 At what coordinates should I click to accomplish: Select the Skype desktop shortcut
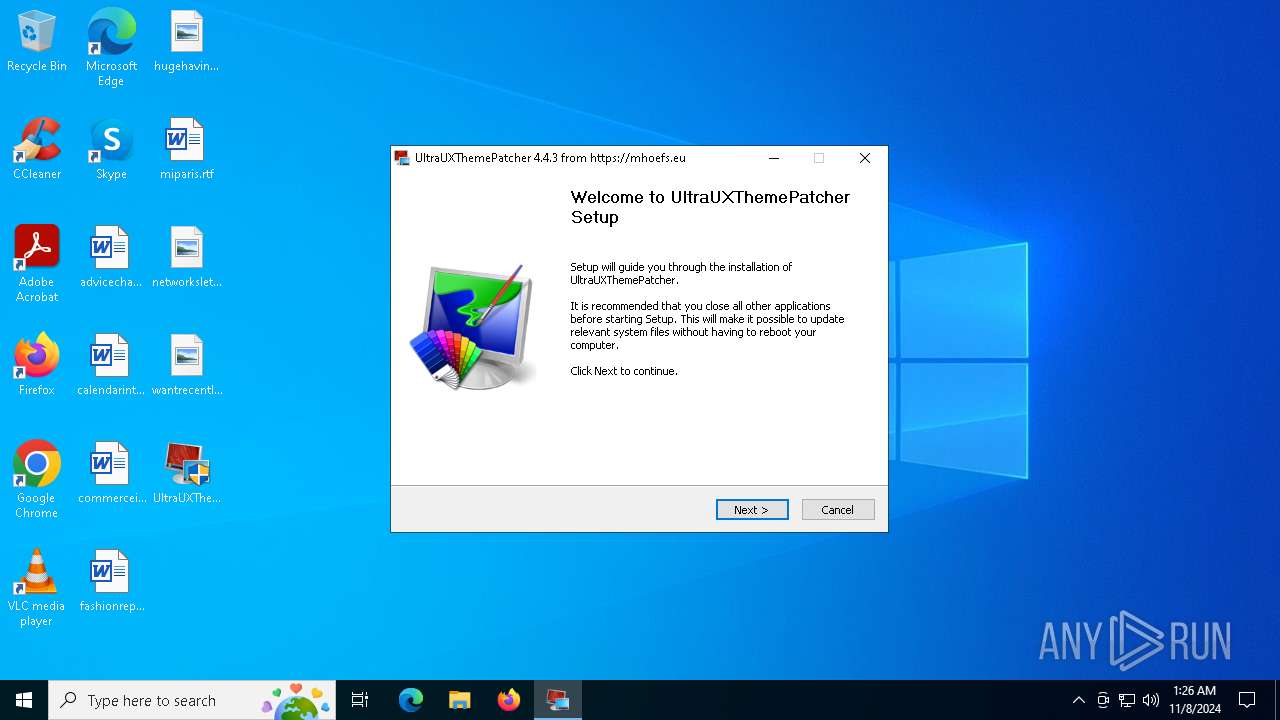pos(111,150)
